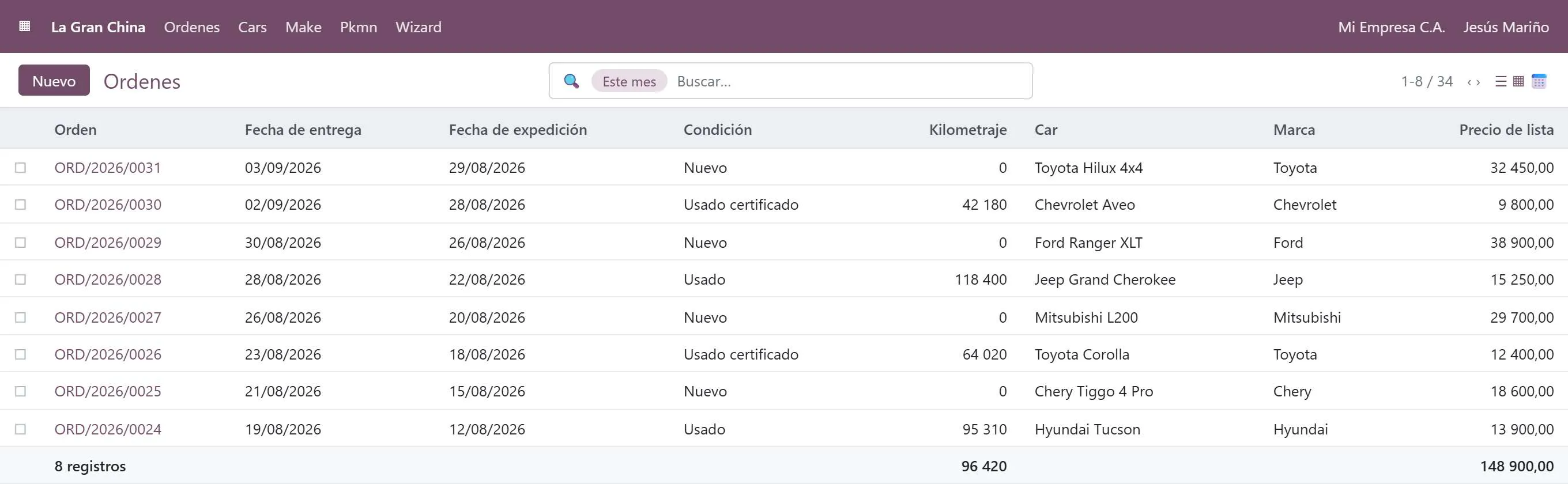The image size is (1568, 484).
Task: Click the Toyota Corolla cell
Action: coord(1081,354)
